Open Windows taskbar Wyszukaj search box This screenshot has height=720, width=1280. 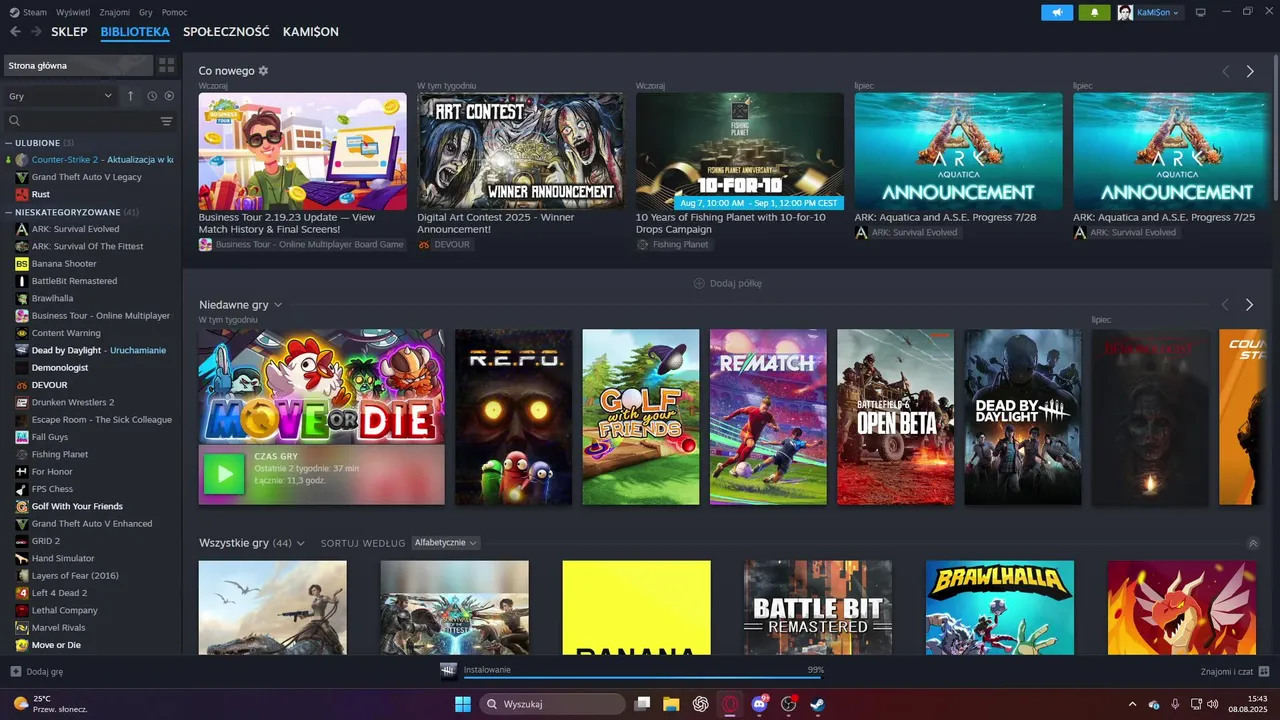[x=552, y=704]
